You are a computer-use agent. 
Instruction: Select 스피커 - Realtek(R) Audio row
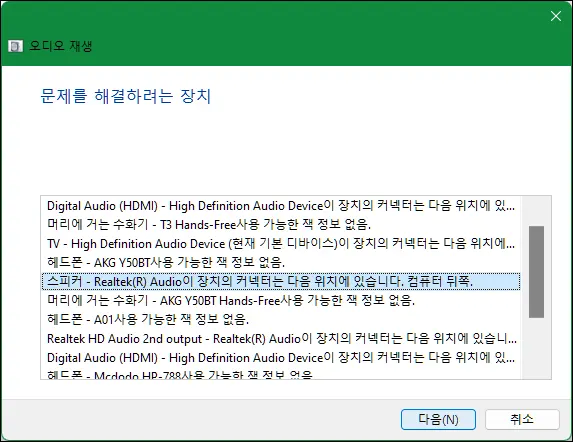281,282
